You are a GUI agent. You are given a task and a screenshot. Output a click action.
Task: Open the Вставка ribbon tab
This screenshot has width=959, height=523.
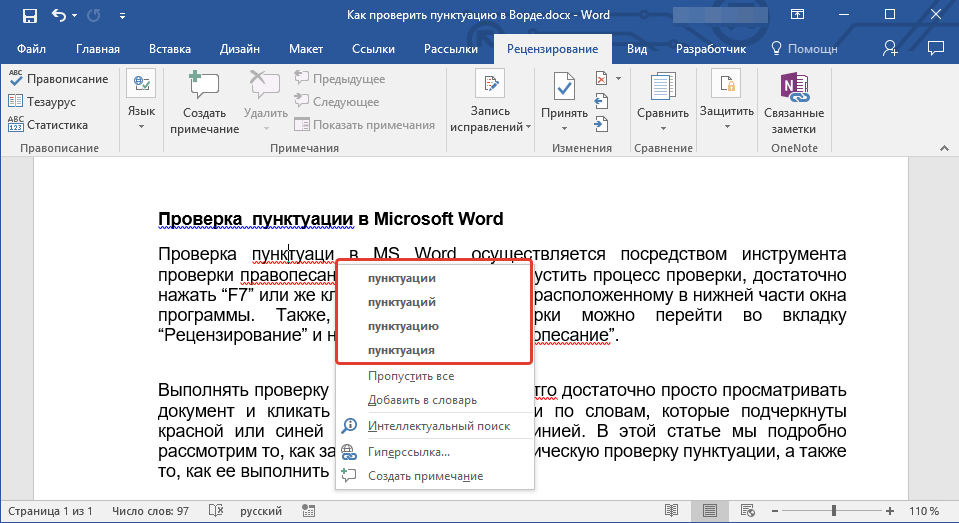point(170,48)
